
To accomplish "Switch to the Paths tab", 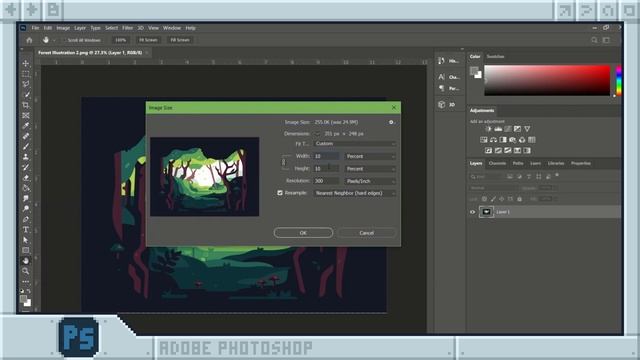I will click(518, 163).
